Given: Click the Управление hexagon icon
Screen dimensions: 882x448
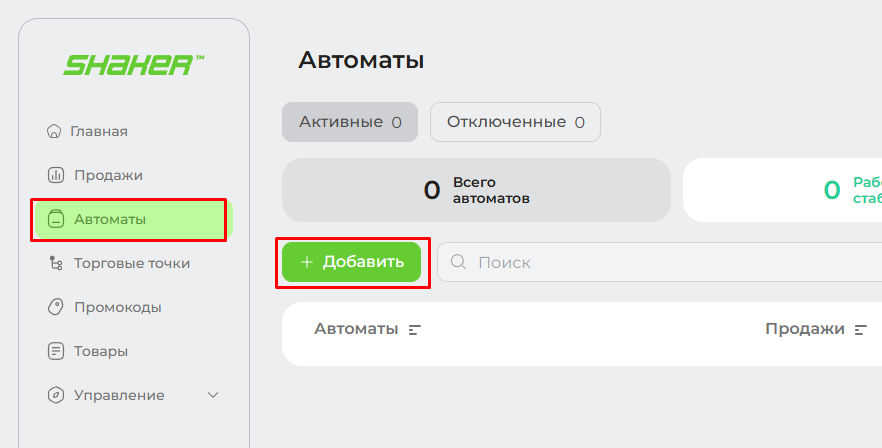Looking at the screenshot, I should click(x=55, y=395).
